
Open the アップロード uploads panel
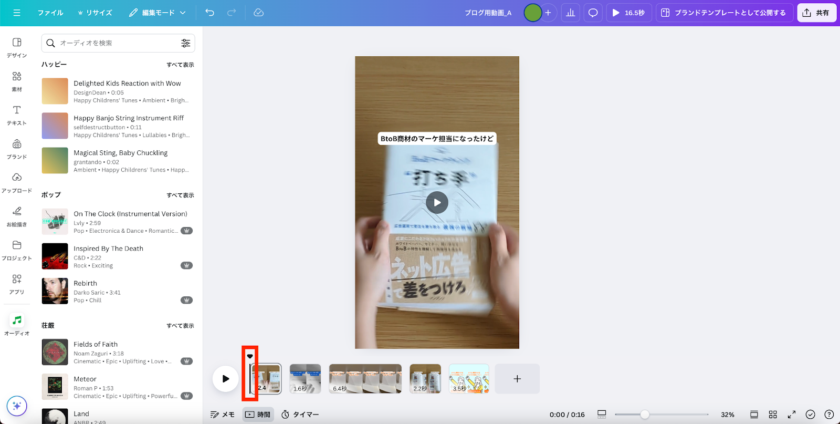[x=17, y=182]
